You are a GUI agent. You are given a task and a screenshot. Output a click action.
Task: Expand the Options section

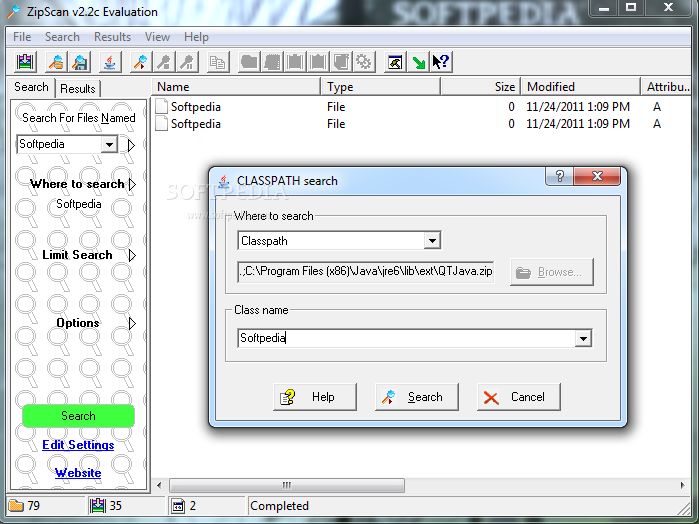tap(132, 323)
